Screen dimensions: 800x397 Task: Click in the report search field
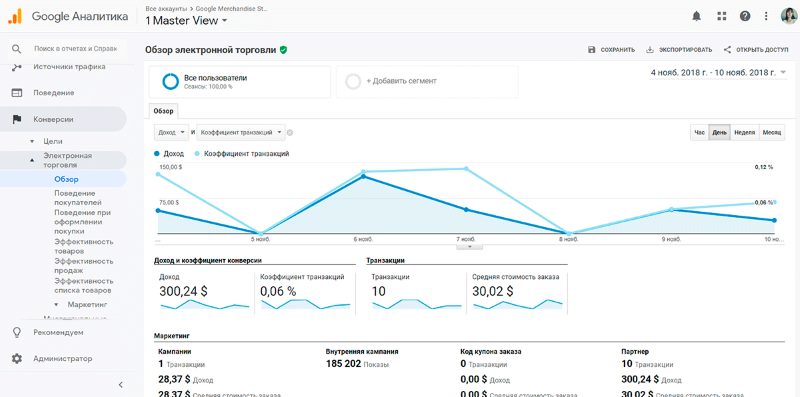click(76, 48)
